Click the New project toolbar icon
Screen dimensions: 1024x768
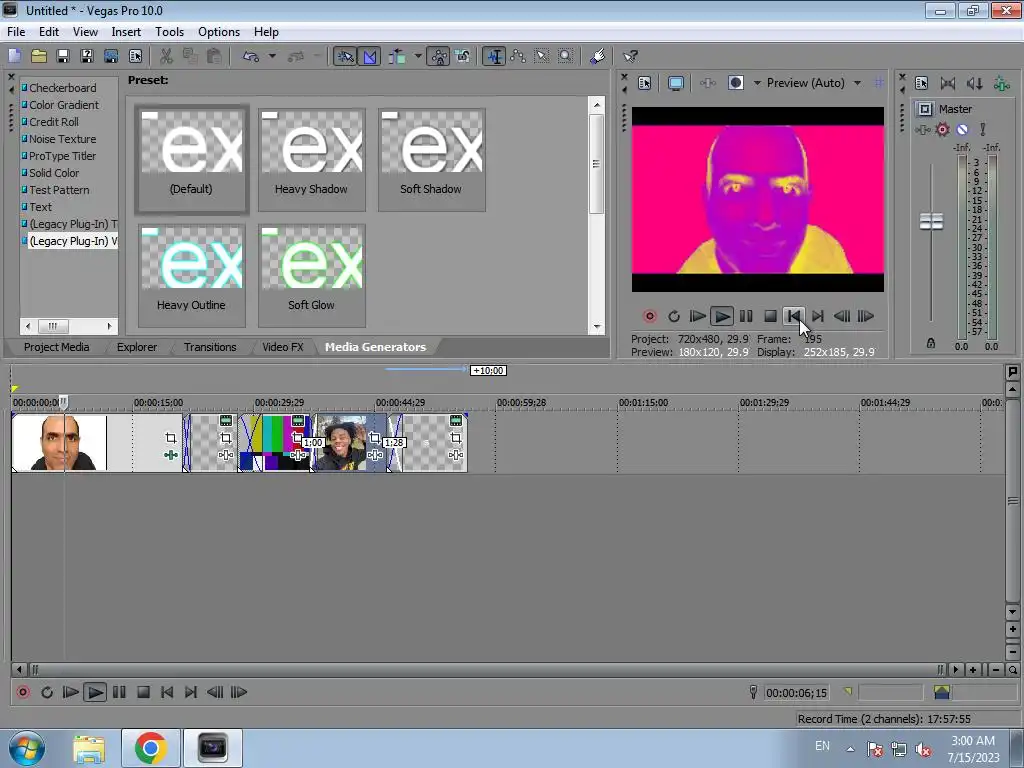coord(14,56)
